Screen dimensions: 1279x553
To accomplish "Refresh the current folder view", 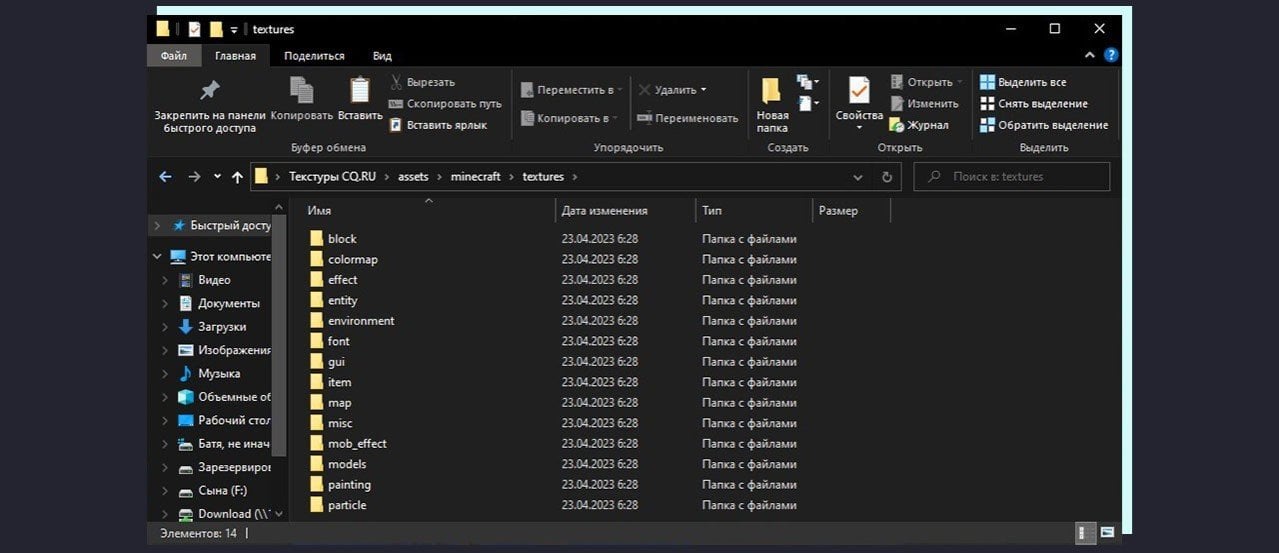I will [x=886, y=177].
